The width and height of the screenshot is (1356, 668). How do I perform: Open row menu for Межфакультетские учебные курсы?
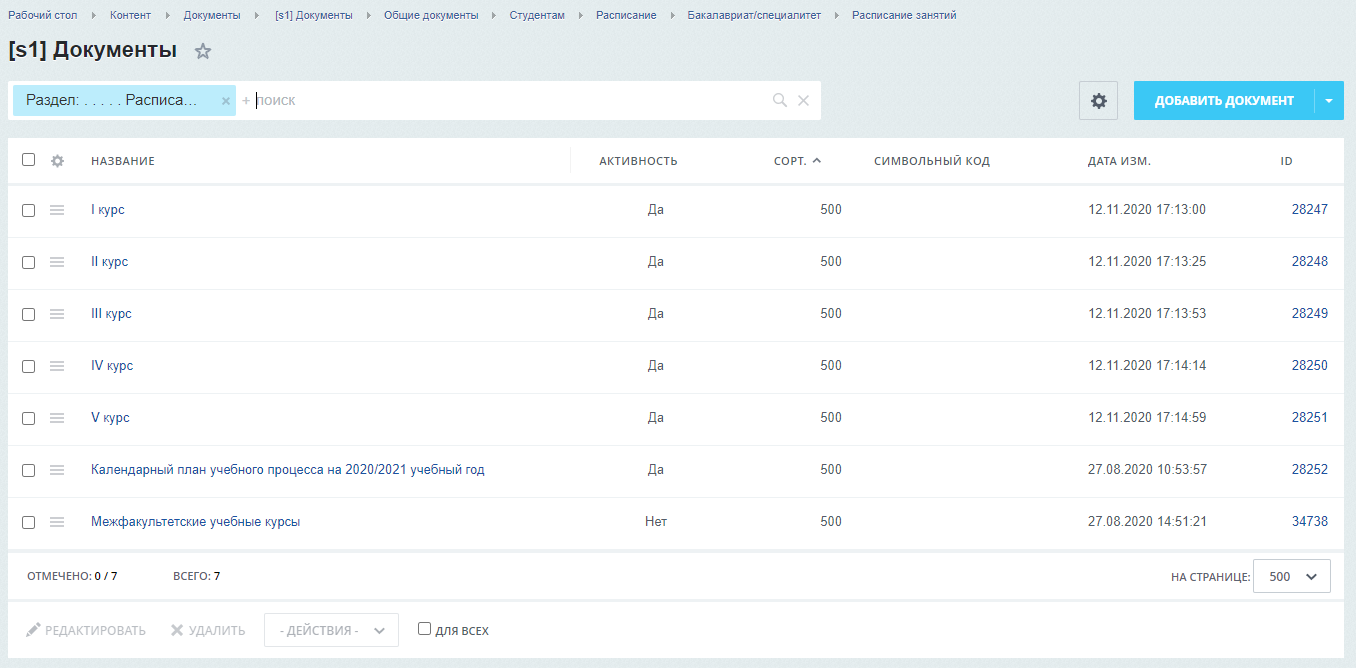point(57,522)
